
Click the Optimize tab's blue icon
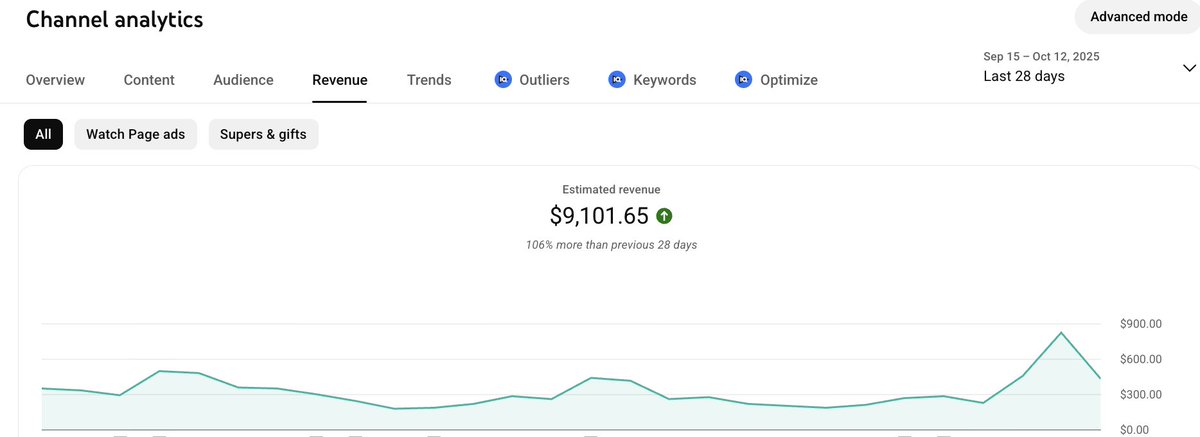tap(743, 80)
